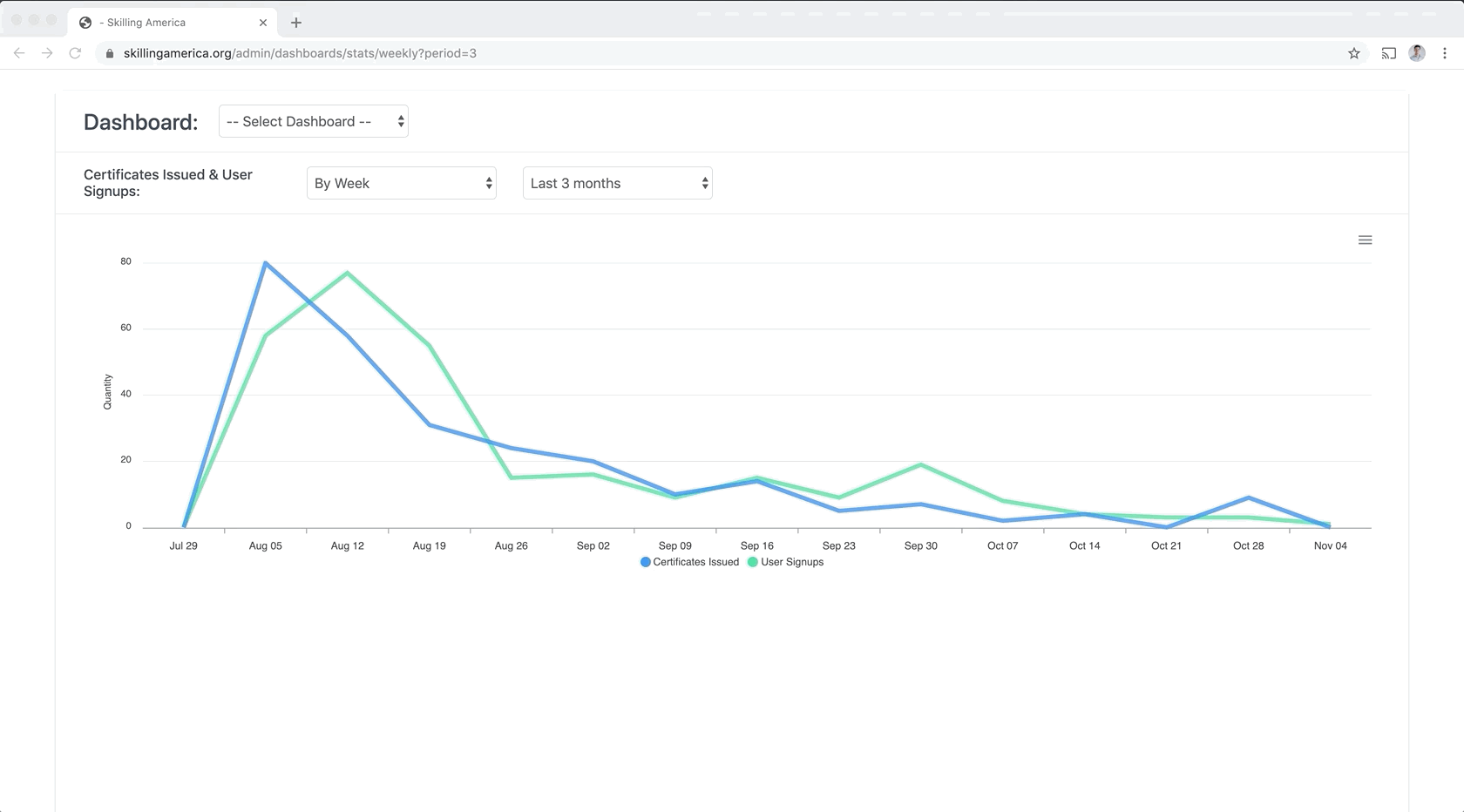Toggle User Signups series in legend

[786, 562]
